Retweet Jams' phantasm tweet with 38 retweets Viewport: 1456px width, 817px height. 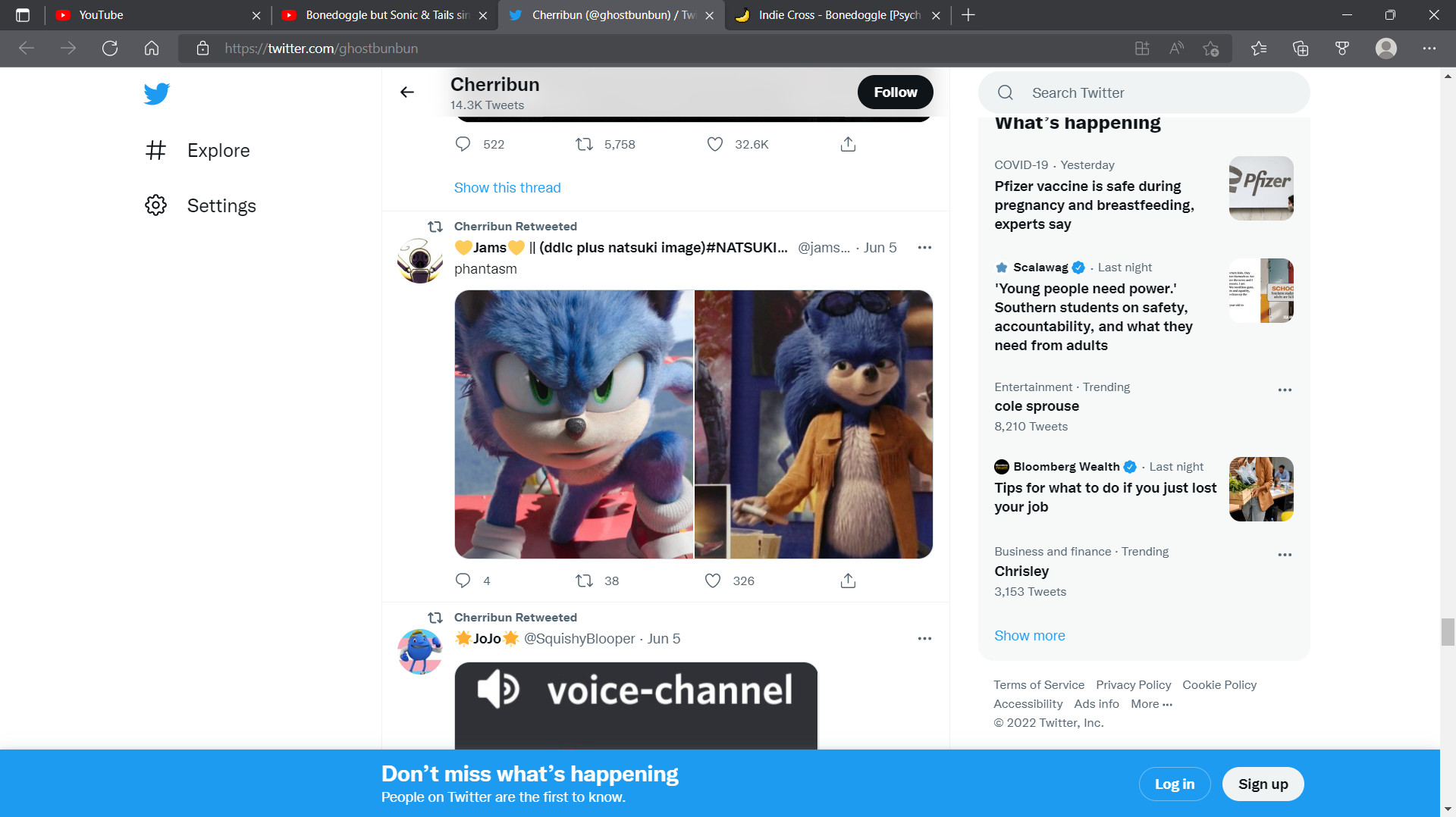pyautogui.click(x=584, y=581)
